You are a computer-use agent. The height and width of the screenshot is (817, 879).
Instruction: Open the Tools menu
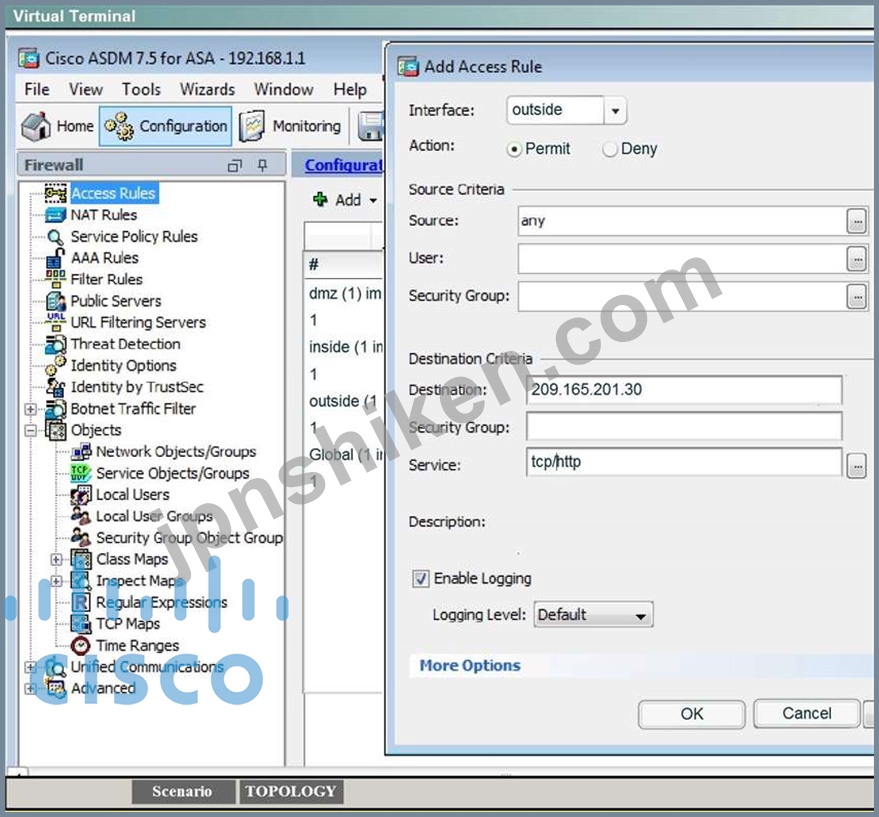click(141, 90)
